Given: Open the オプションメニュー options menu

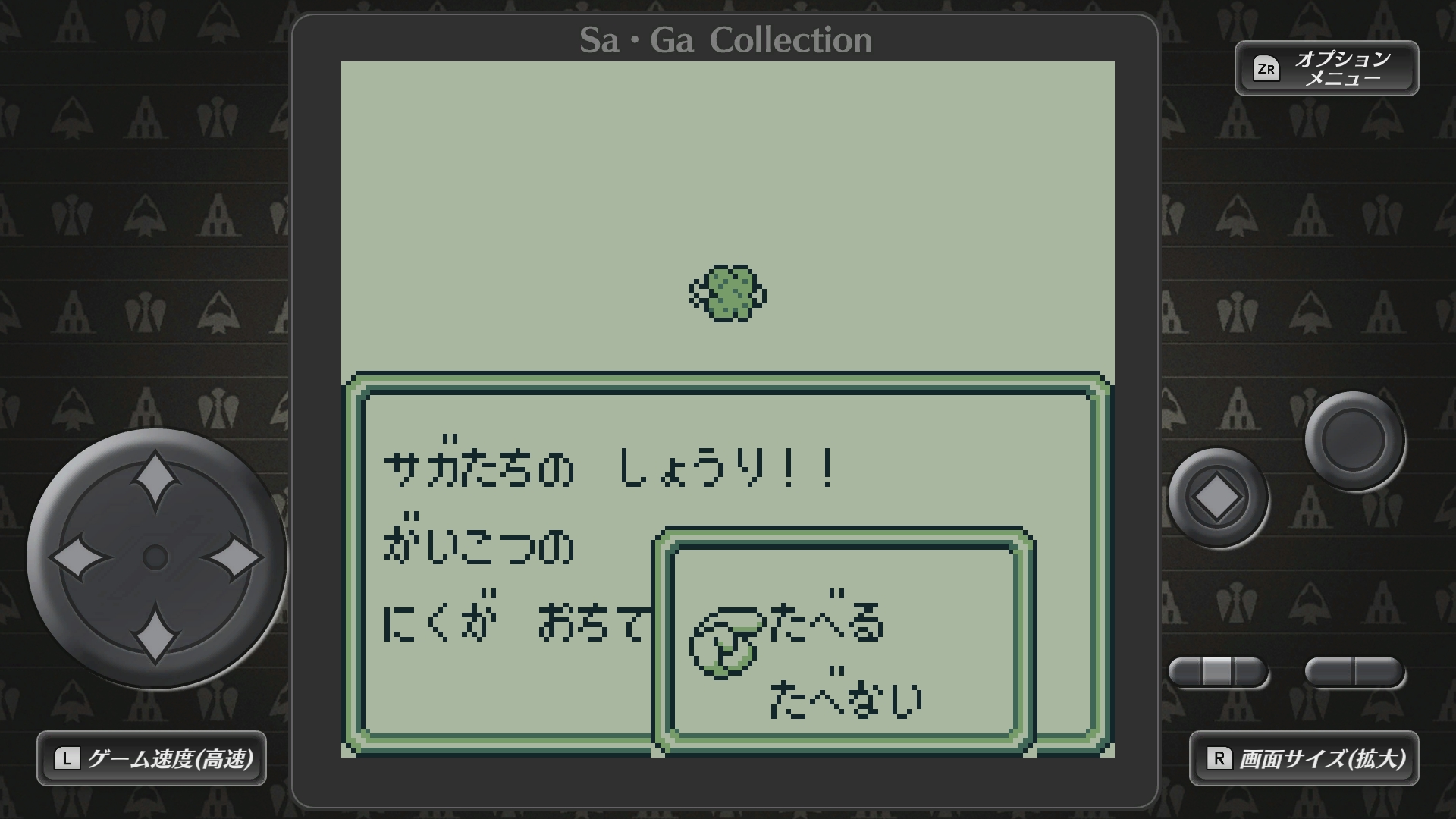Looking at the screenshot, I should coord(1327,68).
